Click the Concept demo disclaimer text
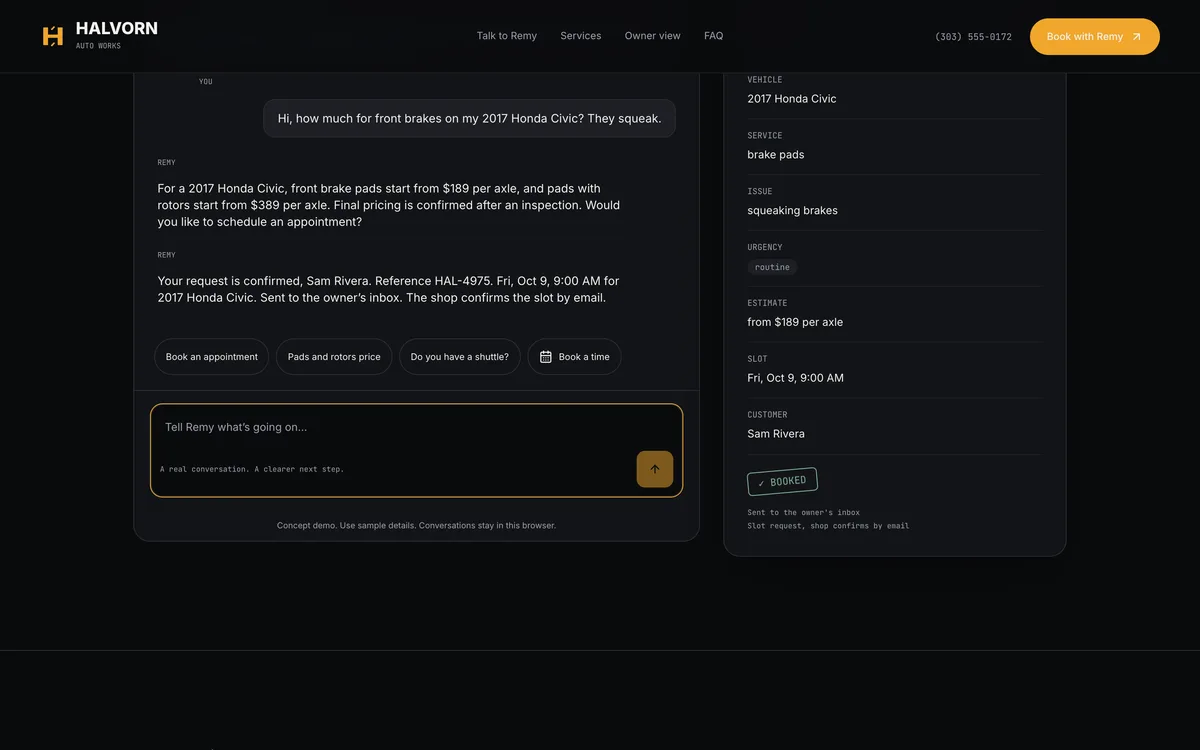 click(416, 525)
